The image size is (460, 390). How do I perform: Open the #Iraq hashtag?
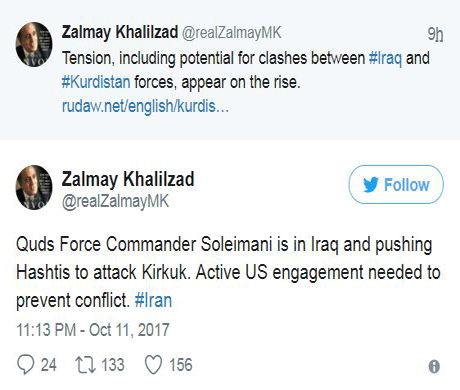[385, 58]
